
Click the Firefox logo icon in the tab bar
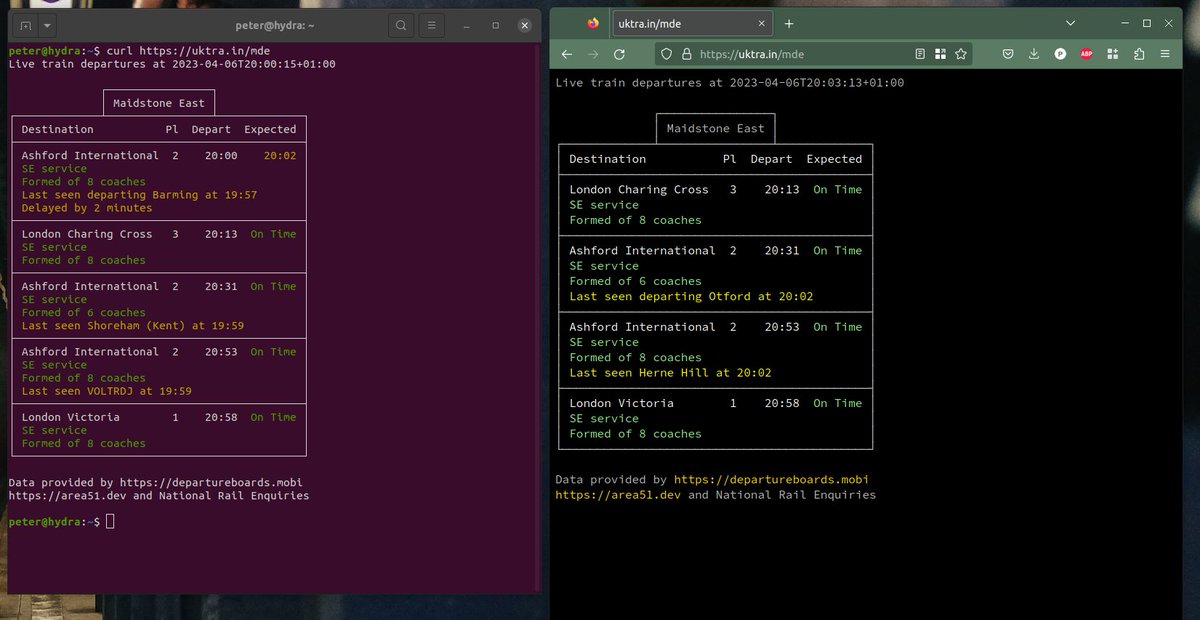coord(592,23)
